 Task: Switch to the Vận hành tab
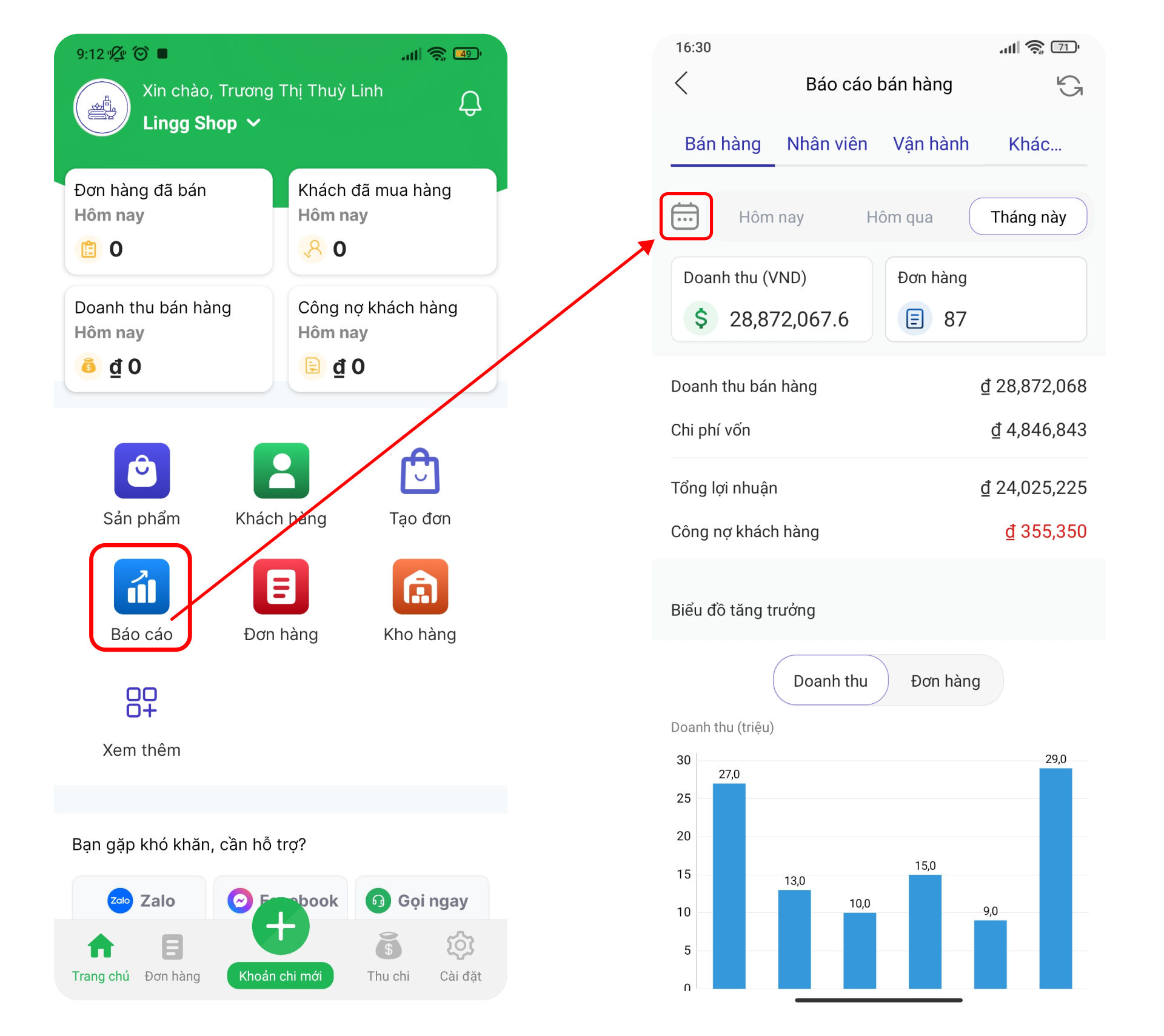(x=931, y=144)
